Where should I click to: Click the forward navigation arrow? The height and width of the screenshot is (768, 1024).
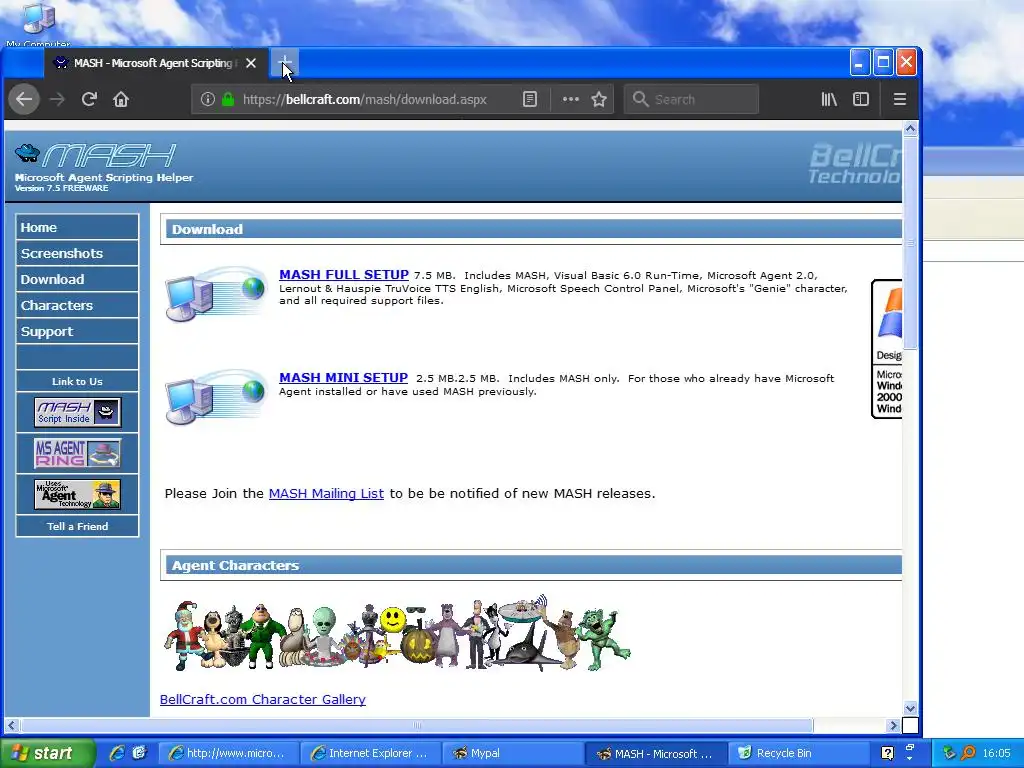click(57, 99)
